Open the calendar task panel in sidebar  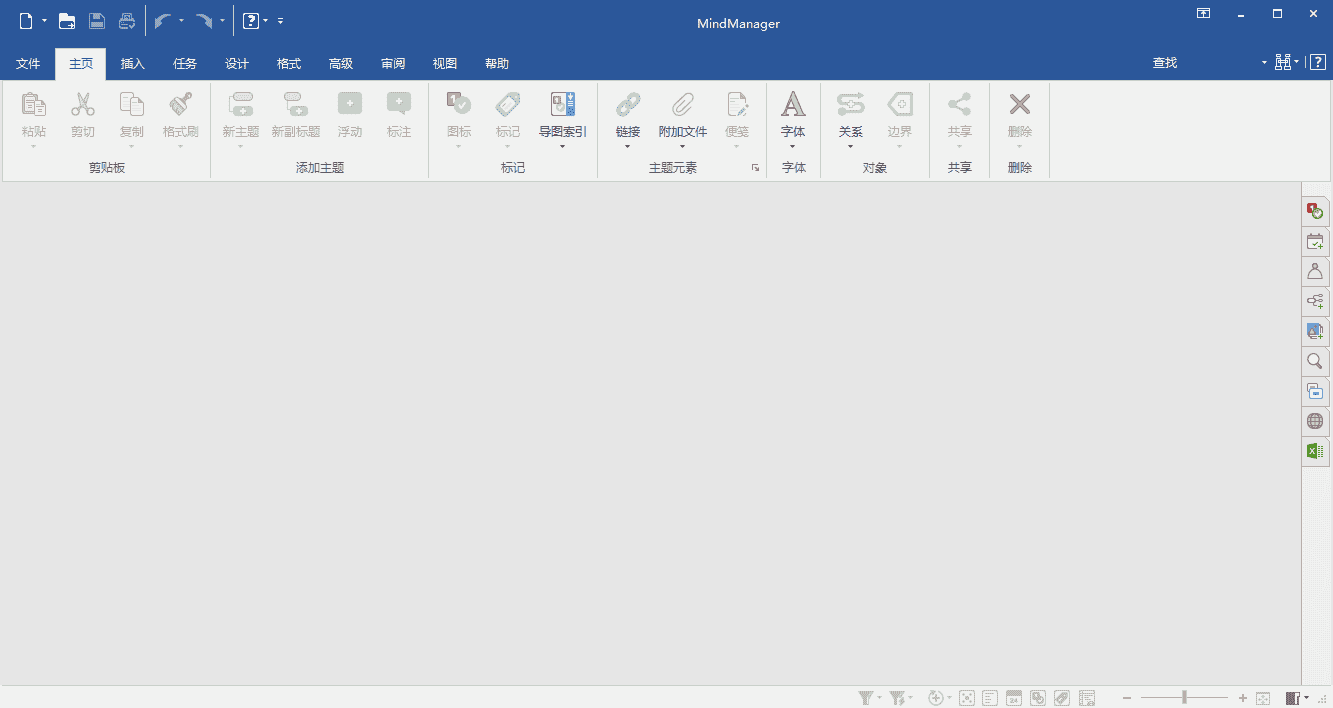click(x=1315, y=242)
